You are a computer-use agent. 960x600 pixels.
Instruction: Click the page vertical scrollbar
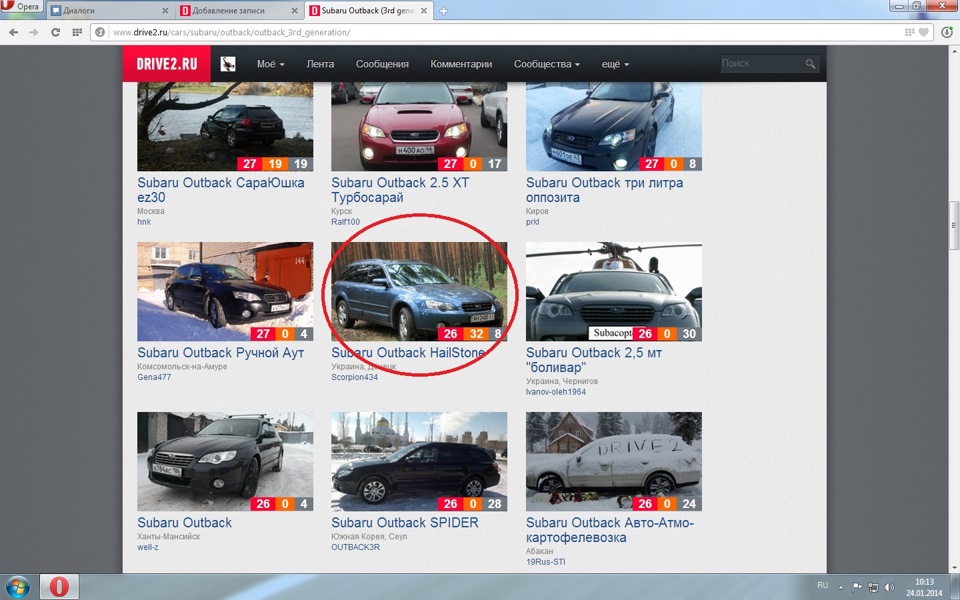tap(954, 225)
